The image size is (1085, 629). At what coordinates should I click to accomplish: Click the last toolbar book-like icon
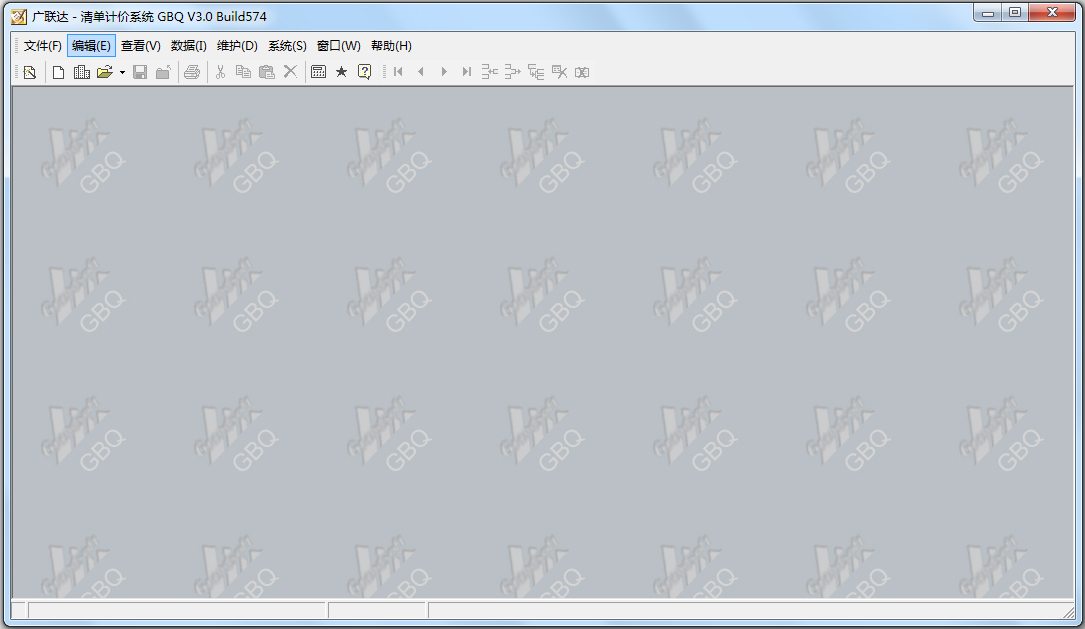pos(582,72)
